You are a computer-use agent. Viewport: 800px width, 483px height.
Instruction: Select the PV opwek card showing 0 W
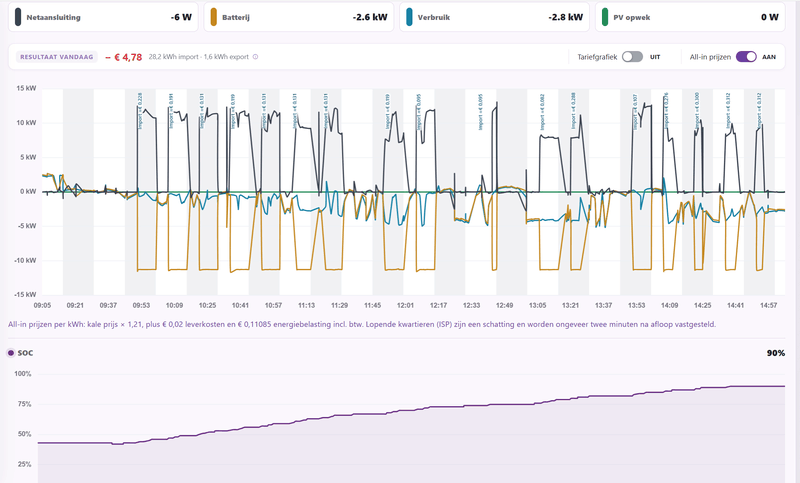click(x=690, y=17)
